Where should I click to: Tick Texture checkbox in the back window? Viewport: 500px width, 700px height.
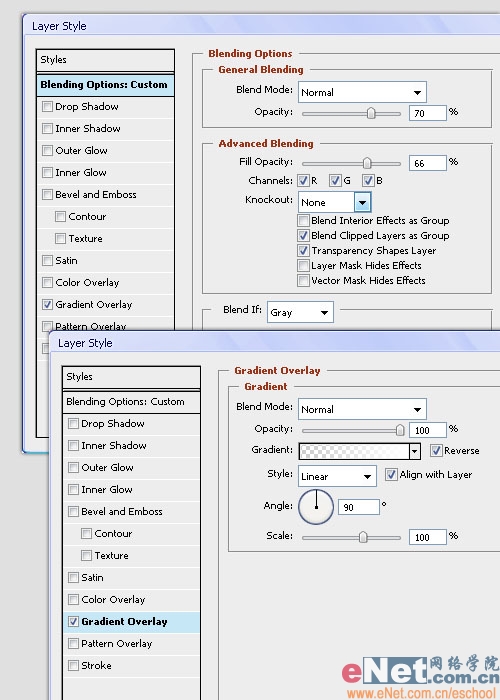click(60, 238)
